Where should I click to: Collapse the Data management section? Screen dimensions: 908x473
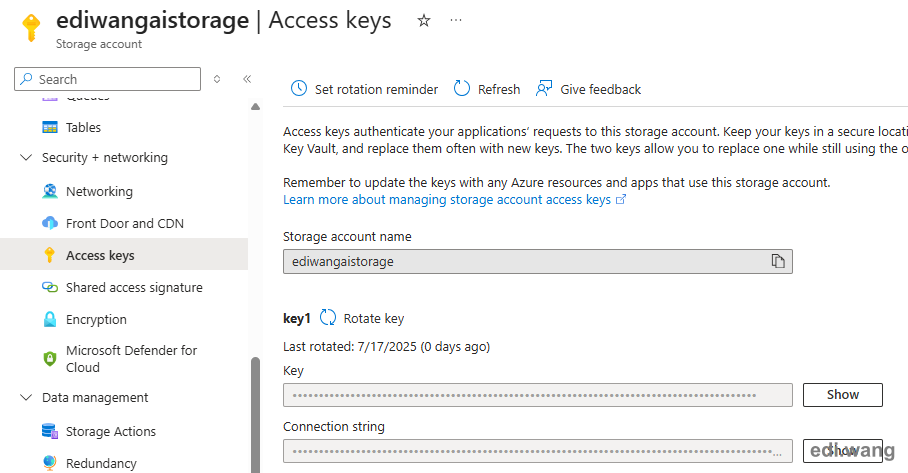[26, 398]
